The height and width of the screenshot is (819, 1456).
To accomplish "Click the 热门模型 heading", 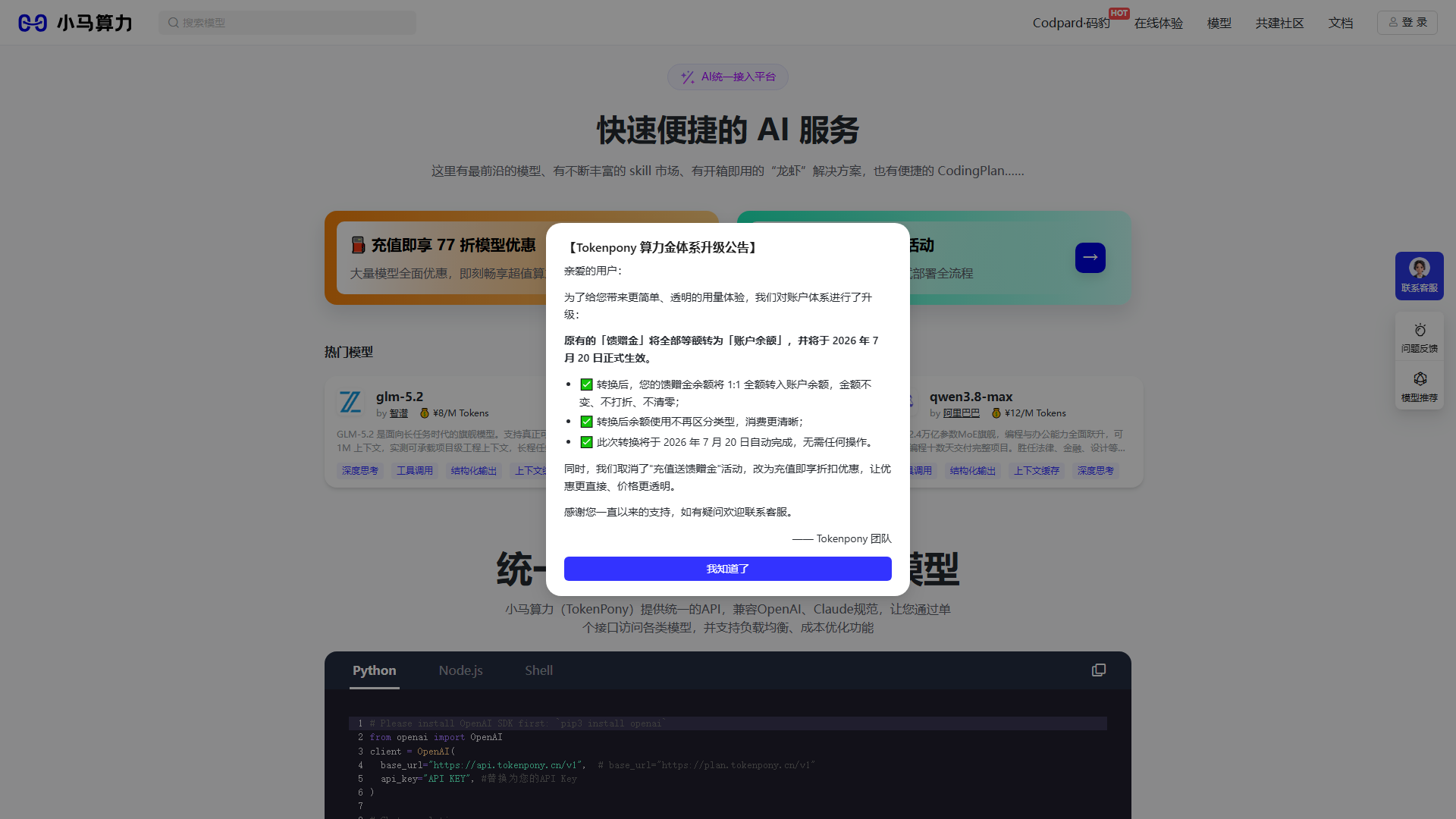I will (x=349, y=352).
